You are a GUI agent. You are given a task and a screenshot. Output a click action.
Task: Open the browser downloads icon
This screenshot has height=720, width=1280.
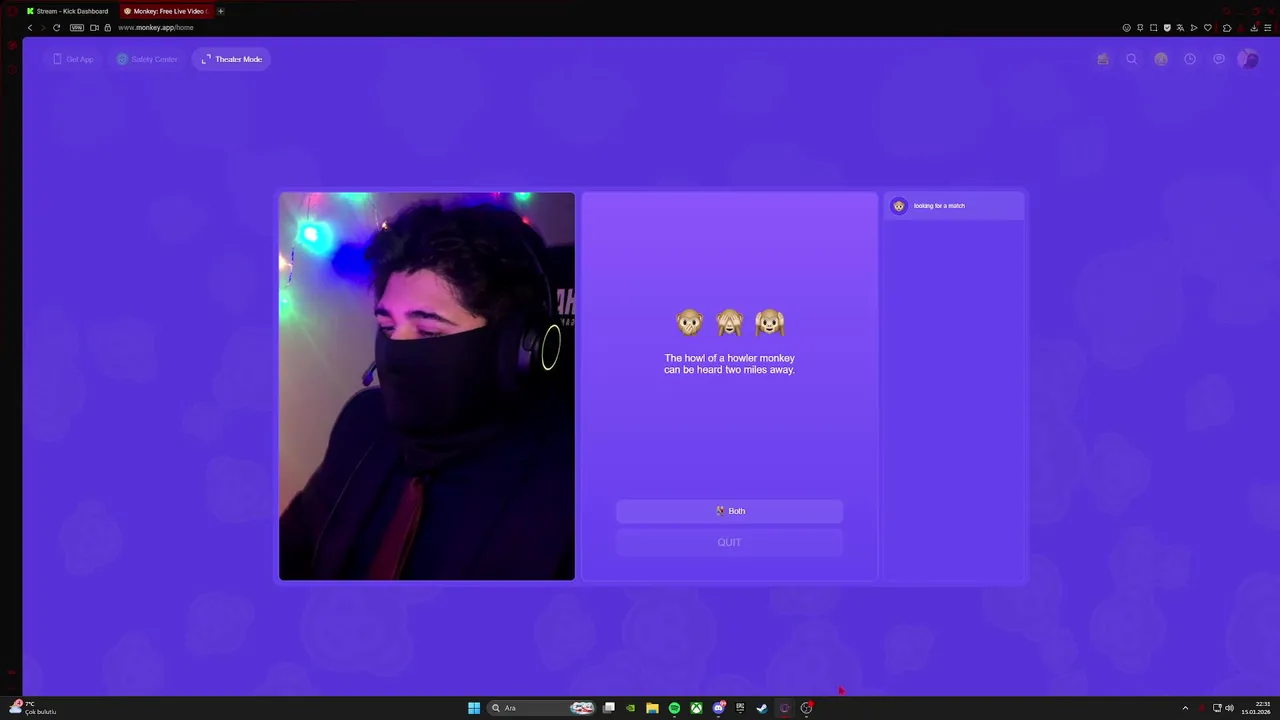(x=1254, y=27)
